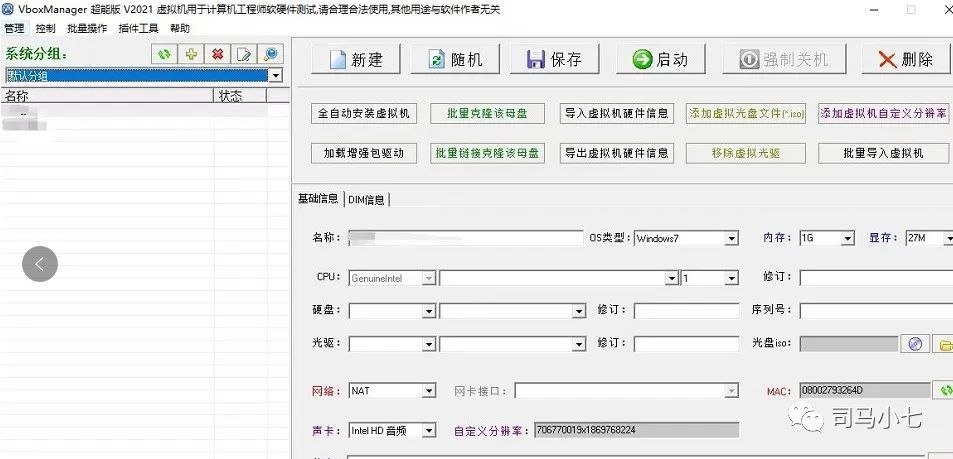The width and height of the screenshot is (953, 459).
Task: Click the 启动 start button
Action: (661, 59)
